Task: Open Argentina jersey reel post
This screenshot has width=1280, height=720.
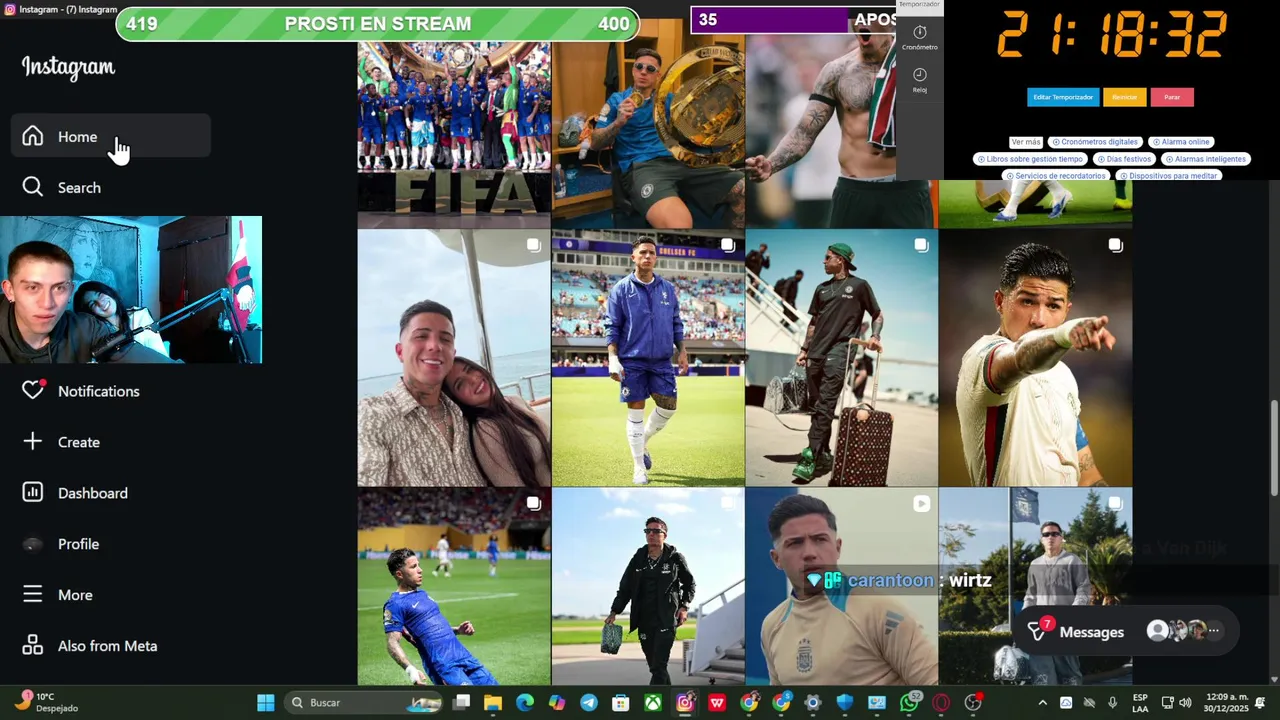Action: click(x=842, y=587)
